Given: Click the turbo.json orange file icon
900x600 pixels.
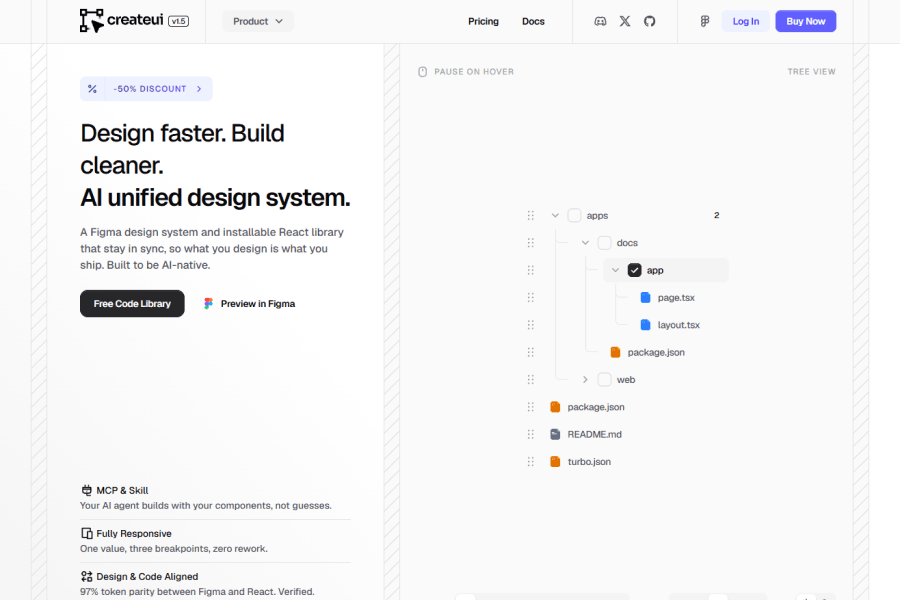Looking at the screenshot, I should click(x=555, y=462).
